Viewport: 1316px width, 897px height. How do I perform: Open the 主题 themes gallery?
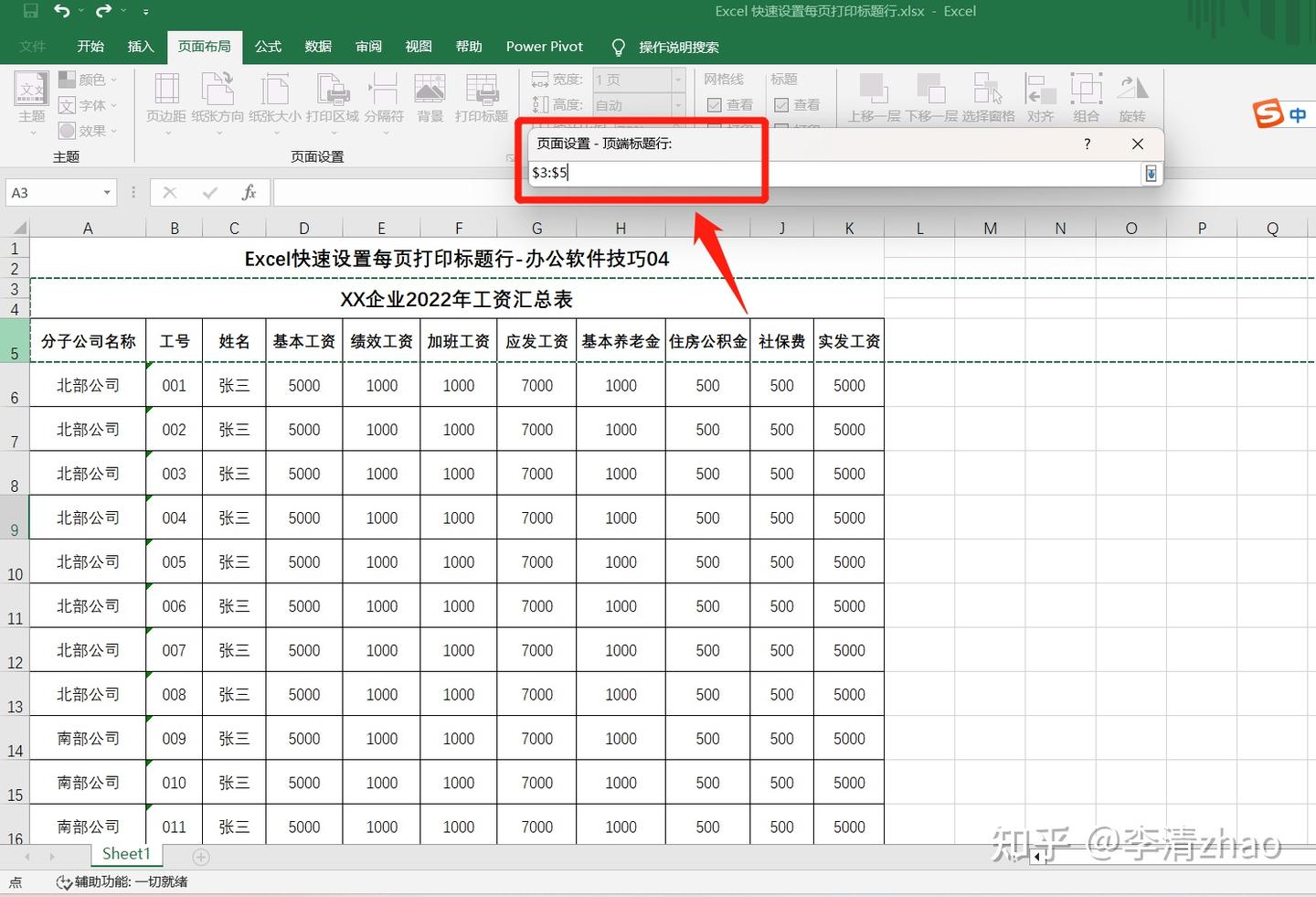[32, 103]
